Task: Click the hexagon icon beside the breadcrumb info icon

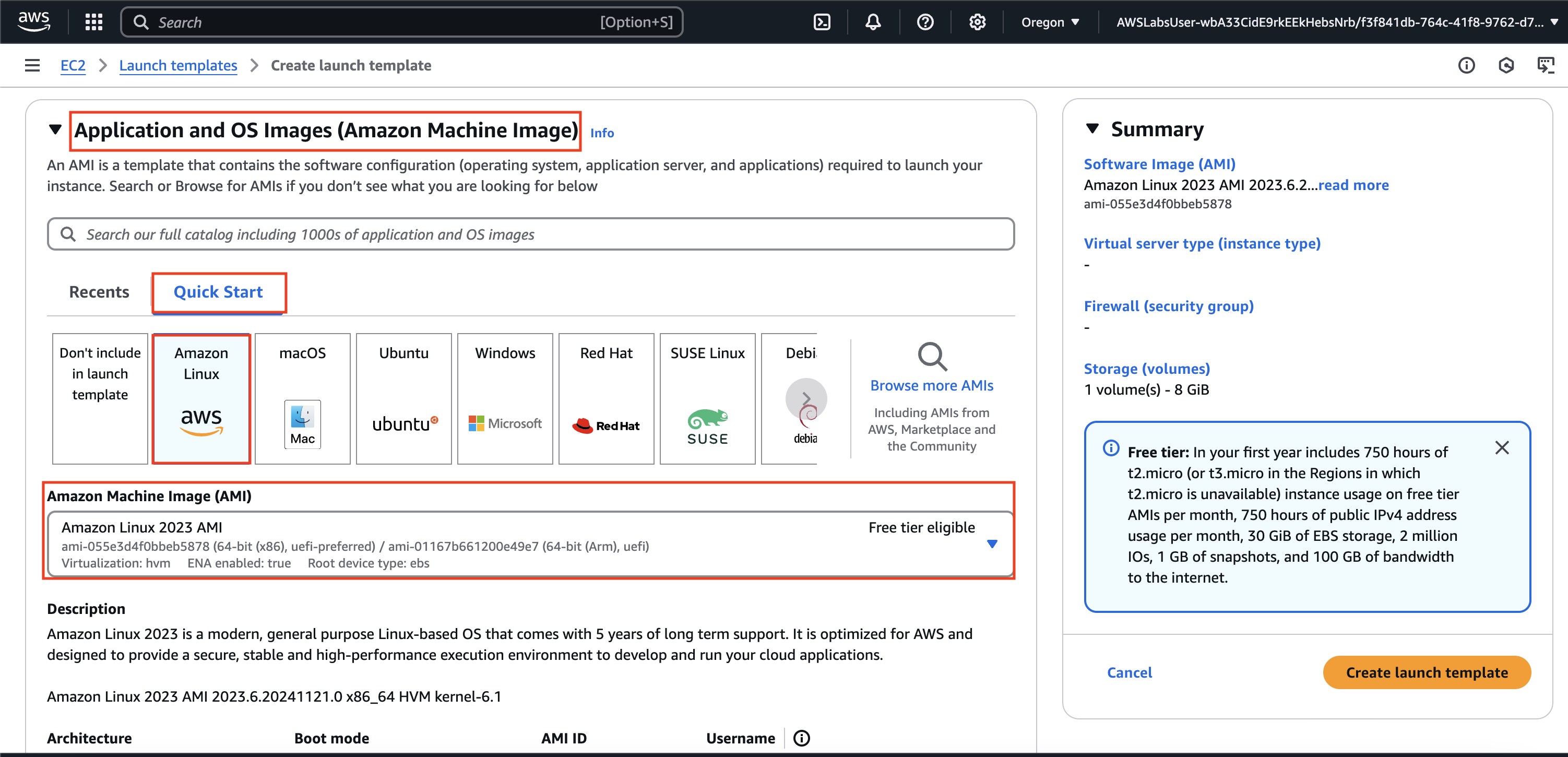Action: (x=1506, y=65)
